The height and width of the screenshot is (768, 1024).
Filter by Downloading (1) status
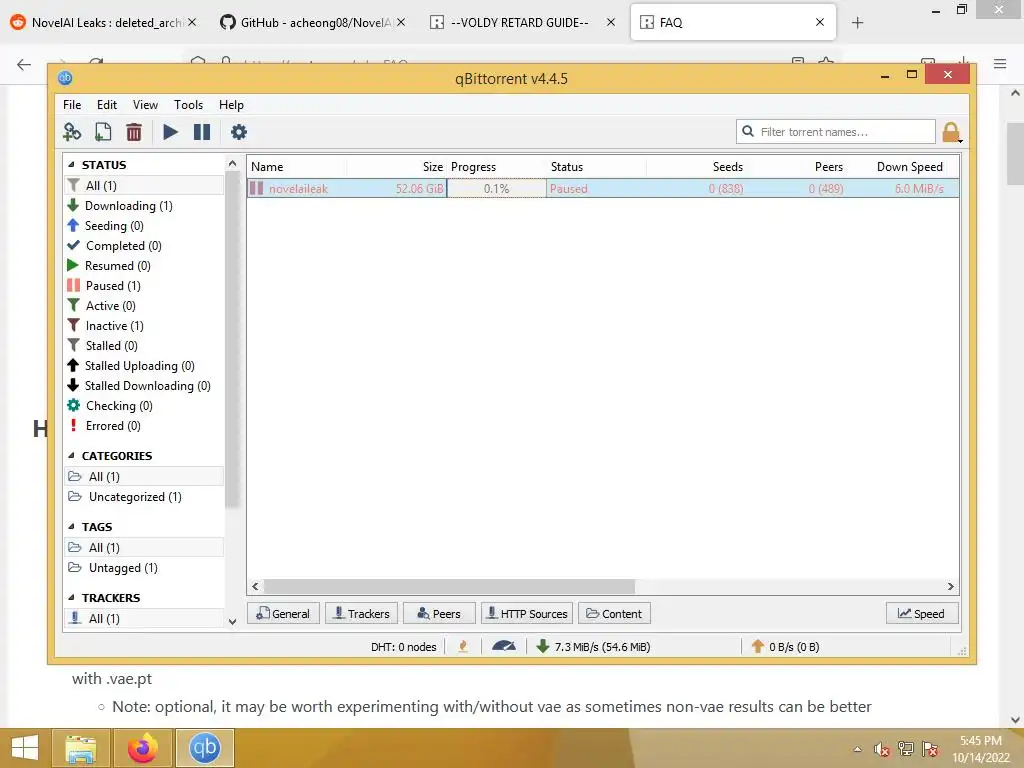click(144, 206)
